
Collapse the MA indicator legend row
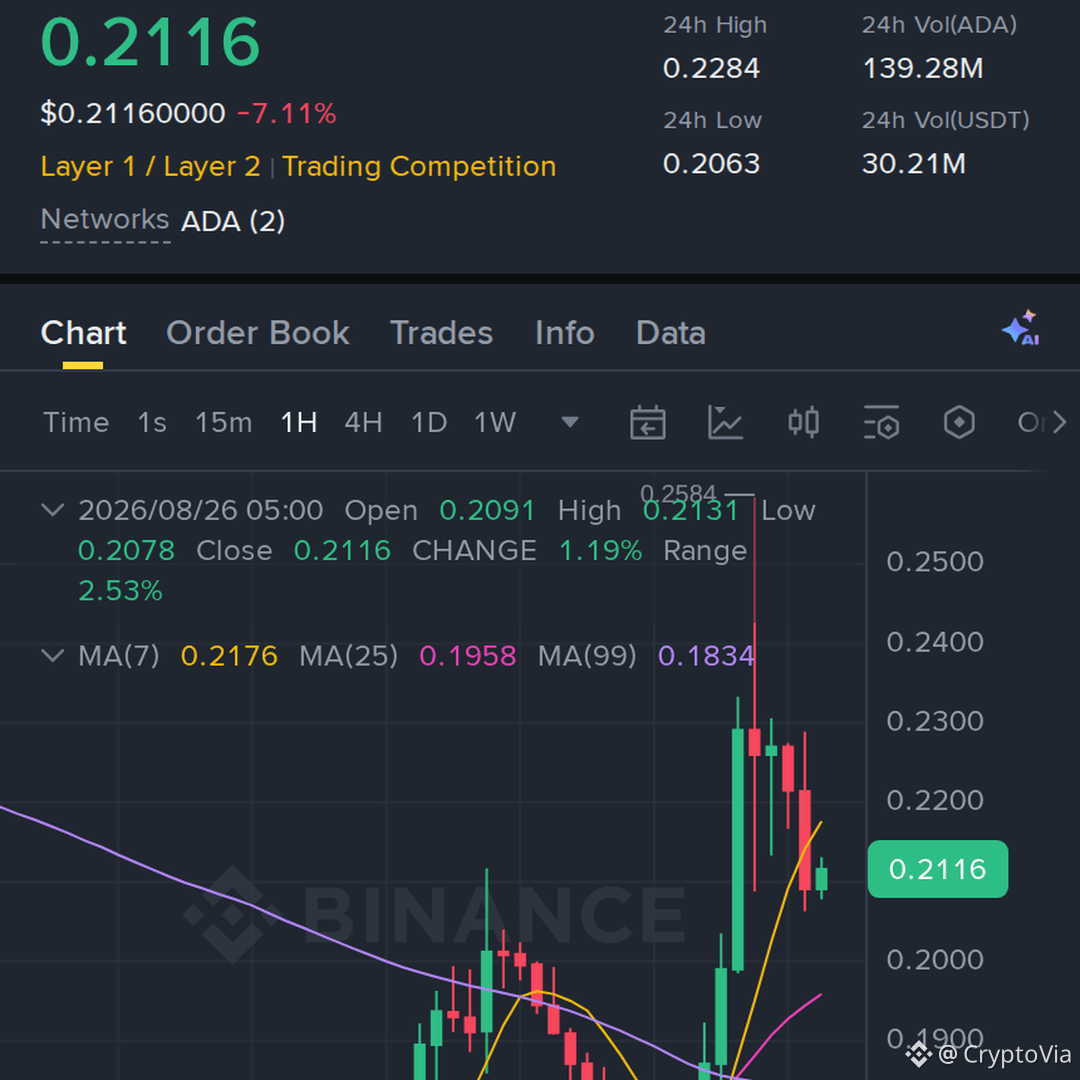tap(53, 655)
